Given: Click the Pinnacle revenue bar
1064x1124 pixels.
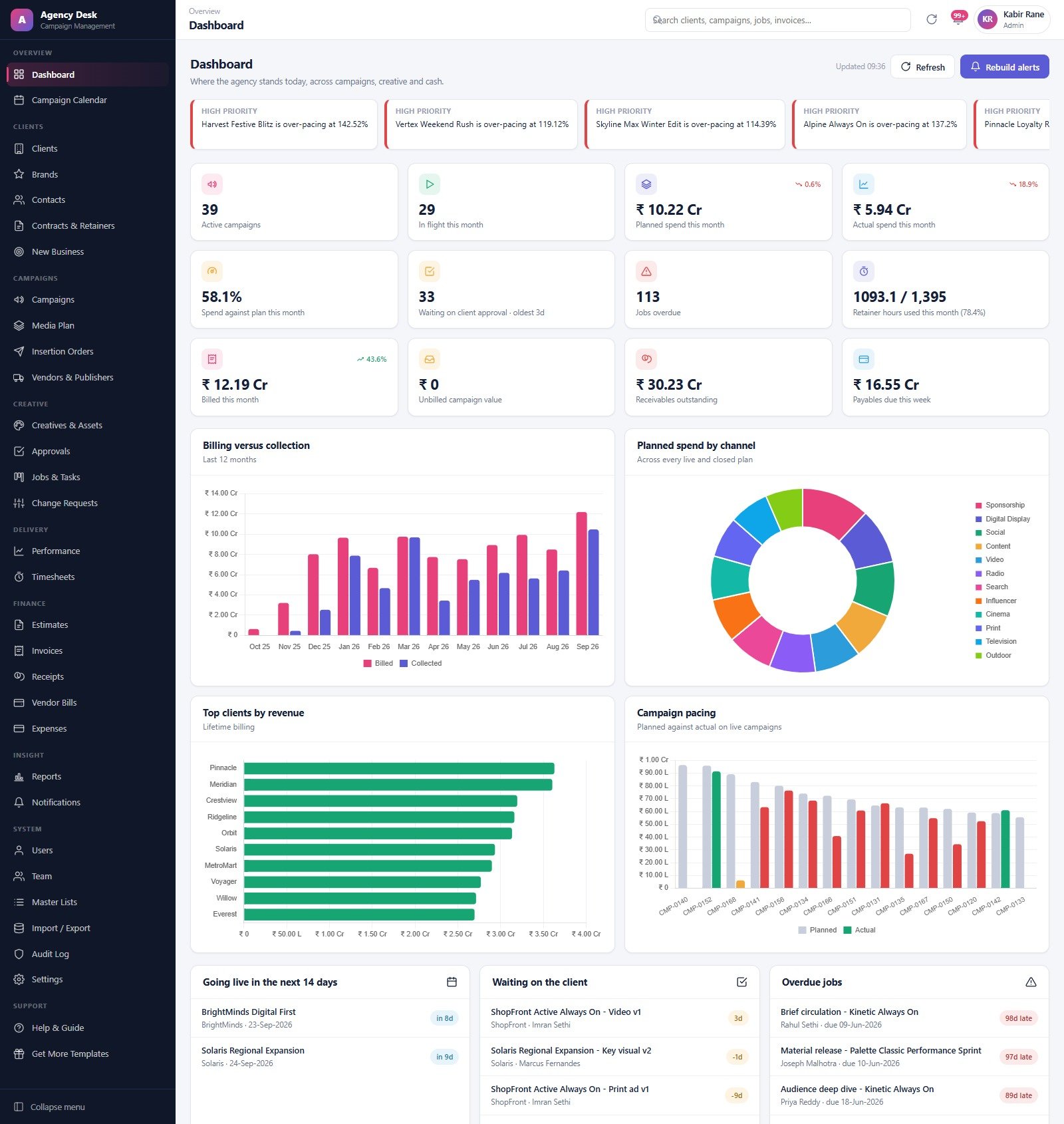Looking at the screenshot, I should (399, 769).
